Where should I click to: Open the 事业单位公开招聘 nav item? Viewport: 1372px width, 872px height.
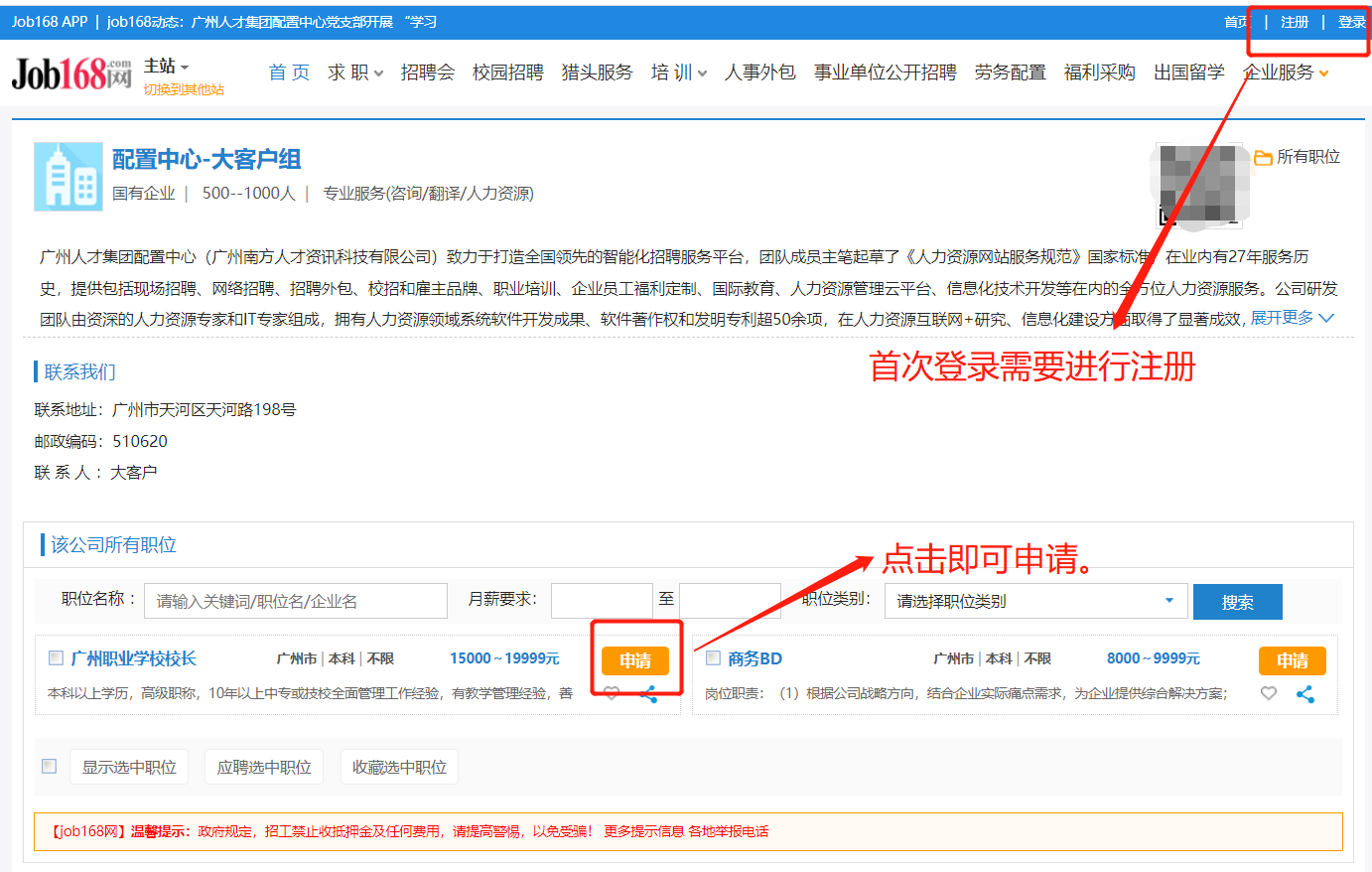[x=886, y=73]
